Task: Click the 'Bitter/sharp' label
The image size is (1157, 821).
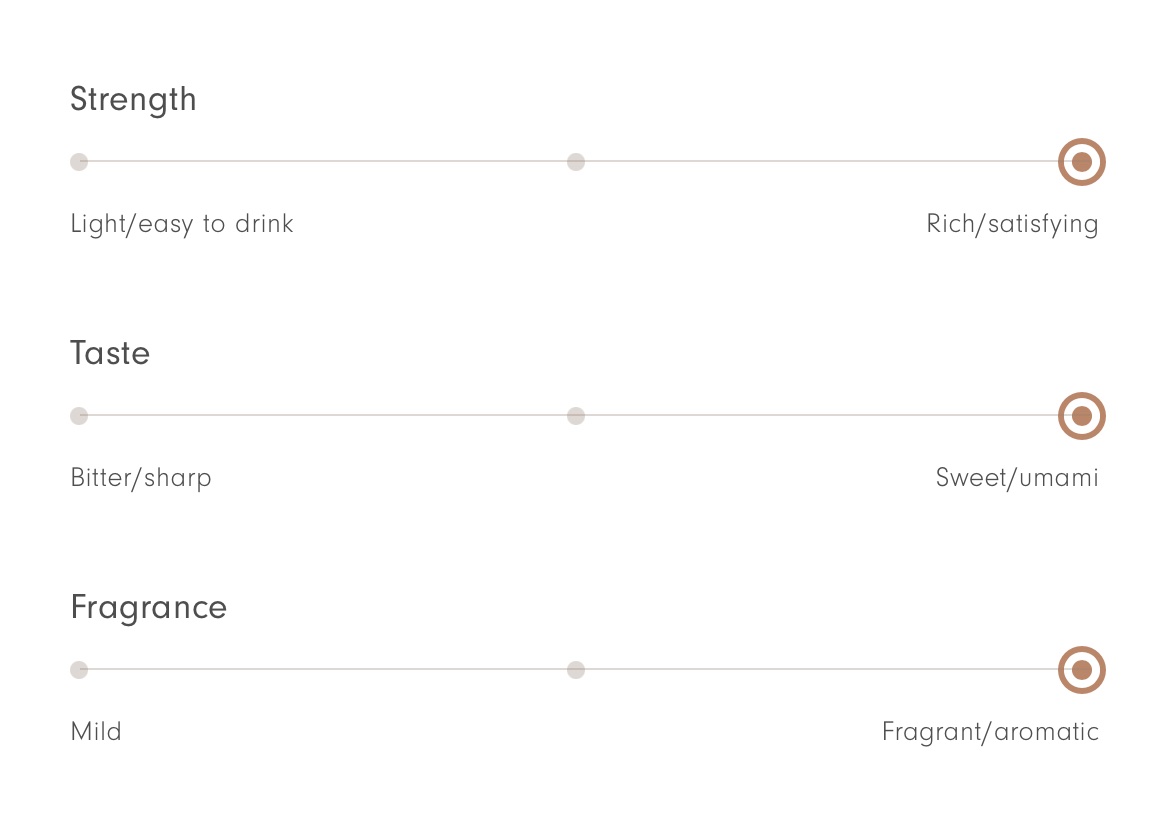Action: point(141,477)
